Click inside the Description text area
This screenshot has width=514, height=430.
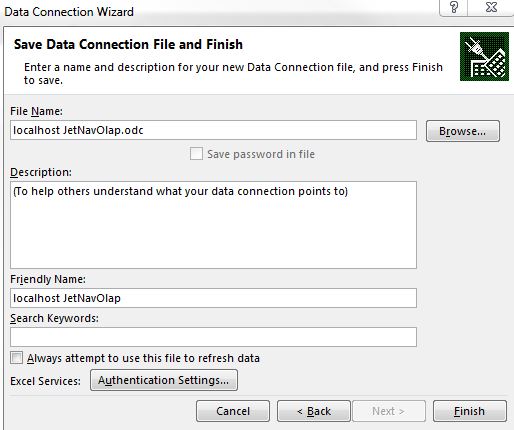(213, 225)
